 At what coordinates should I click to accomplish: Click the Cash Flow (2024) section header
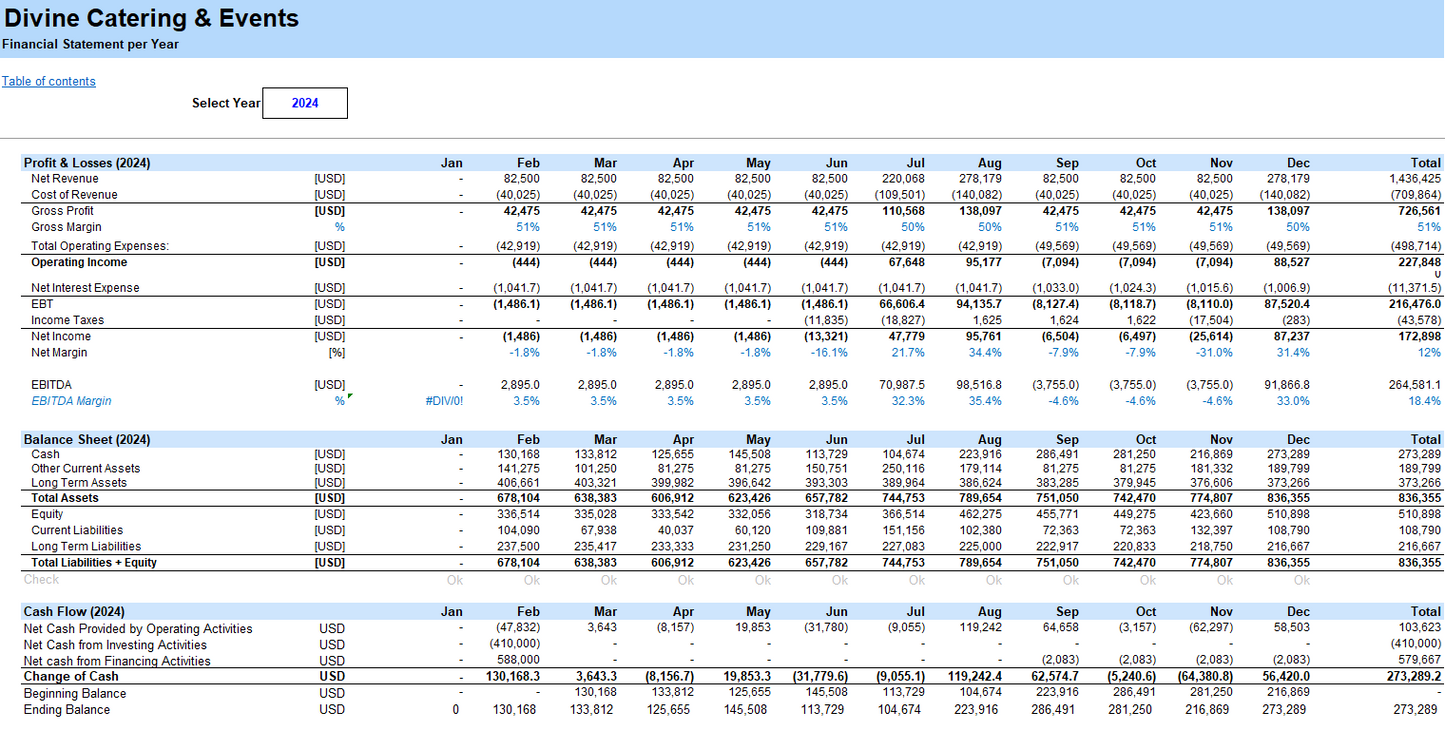pos(74,612)
